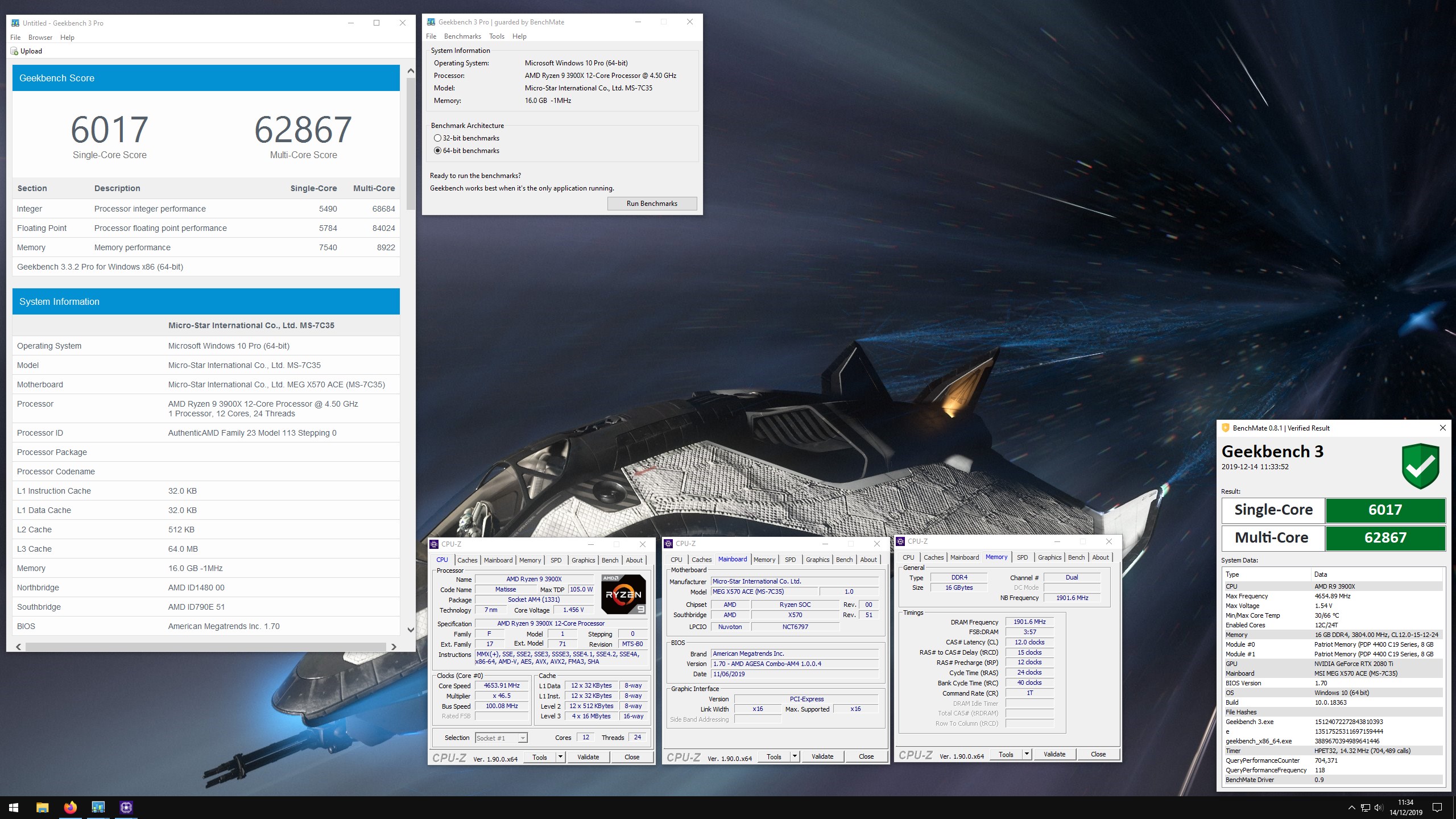Click Close button in Mainboard CPU-Z window
The image size is (1456, 819).
coord(866,756)
